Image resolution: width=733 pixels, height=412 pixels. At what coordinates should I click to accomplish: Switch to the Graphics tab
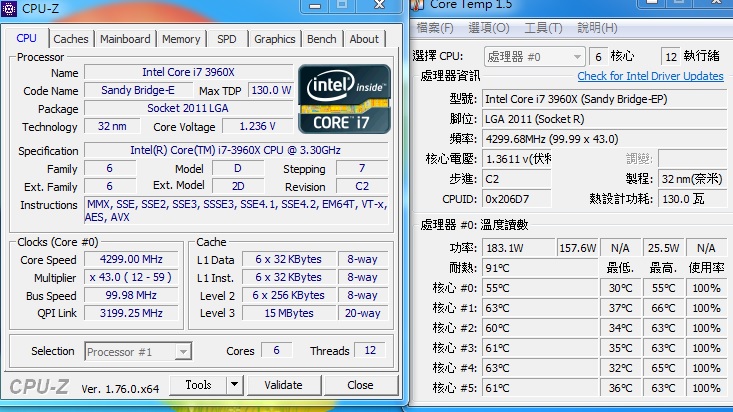[x=274, y=39]
